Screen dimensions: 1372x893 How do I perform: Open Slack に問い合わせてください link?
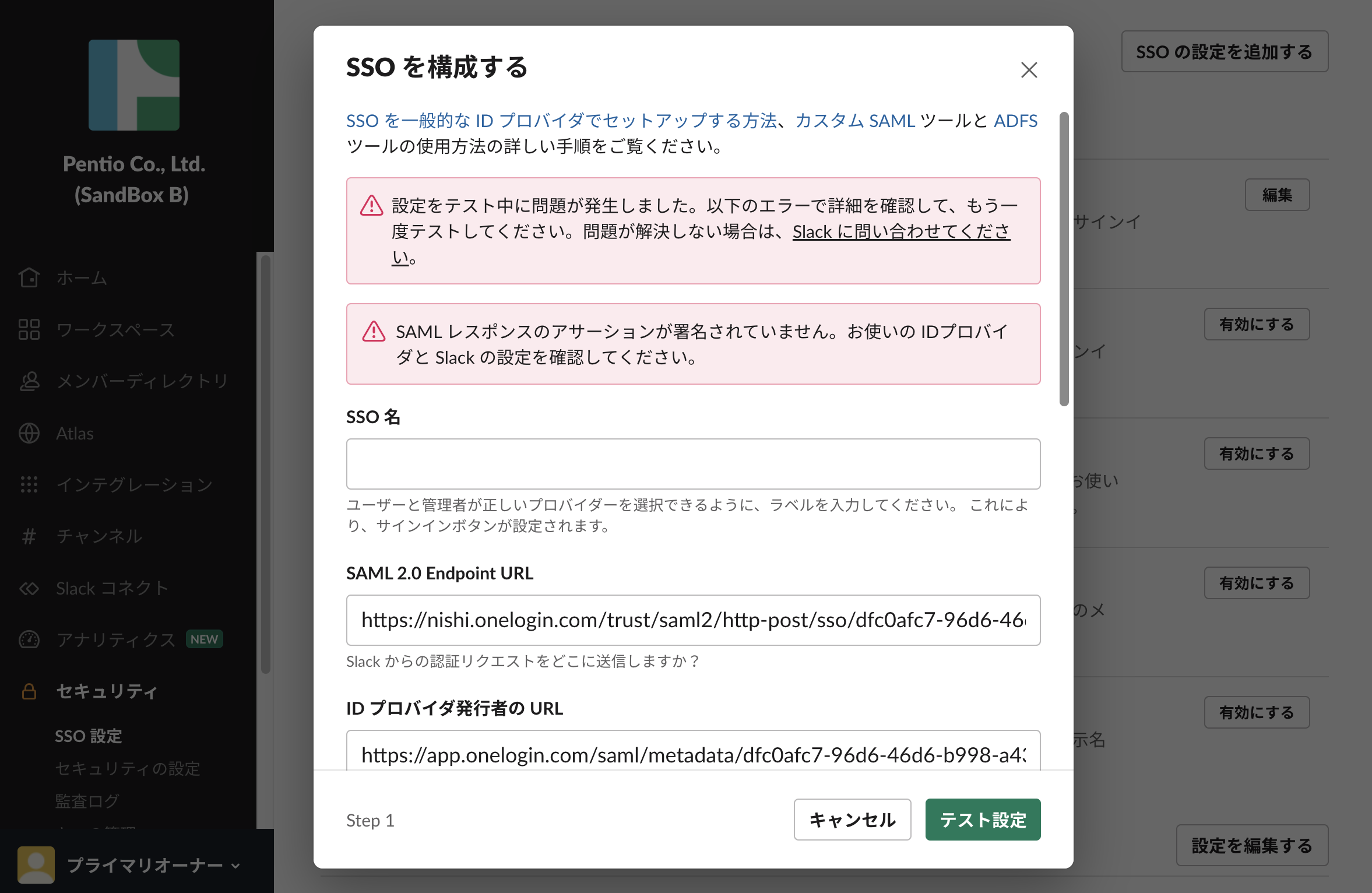click(x=901, y=232)
